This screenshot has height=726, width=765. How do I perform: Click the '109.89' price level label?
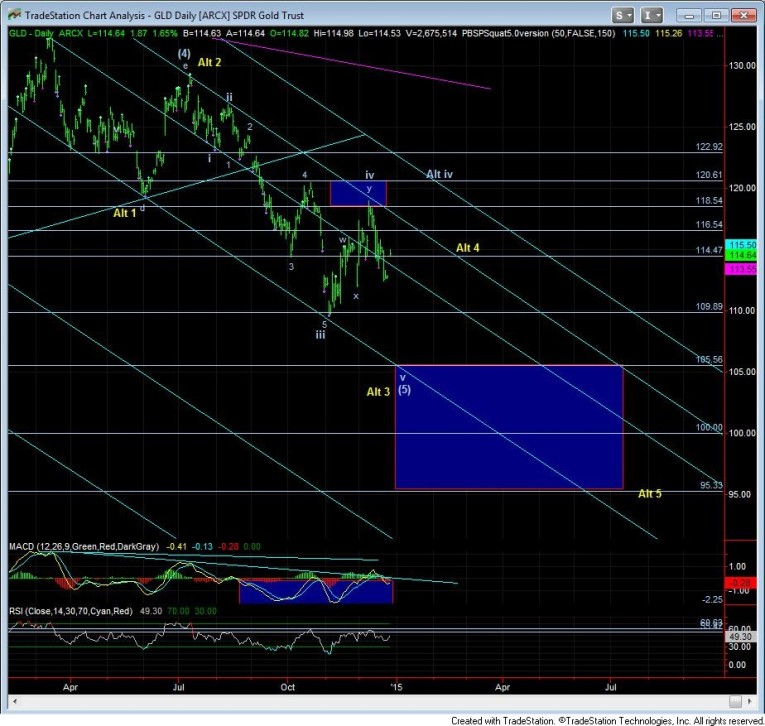click(x=709, y=306)
